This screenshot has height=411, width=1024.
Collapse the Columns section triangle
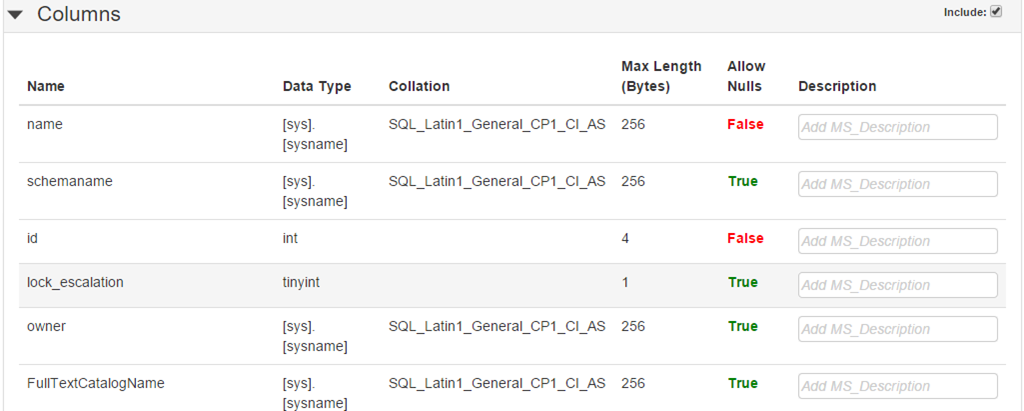(15, 15)
